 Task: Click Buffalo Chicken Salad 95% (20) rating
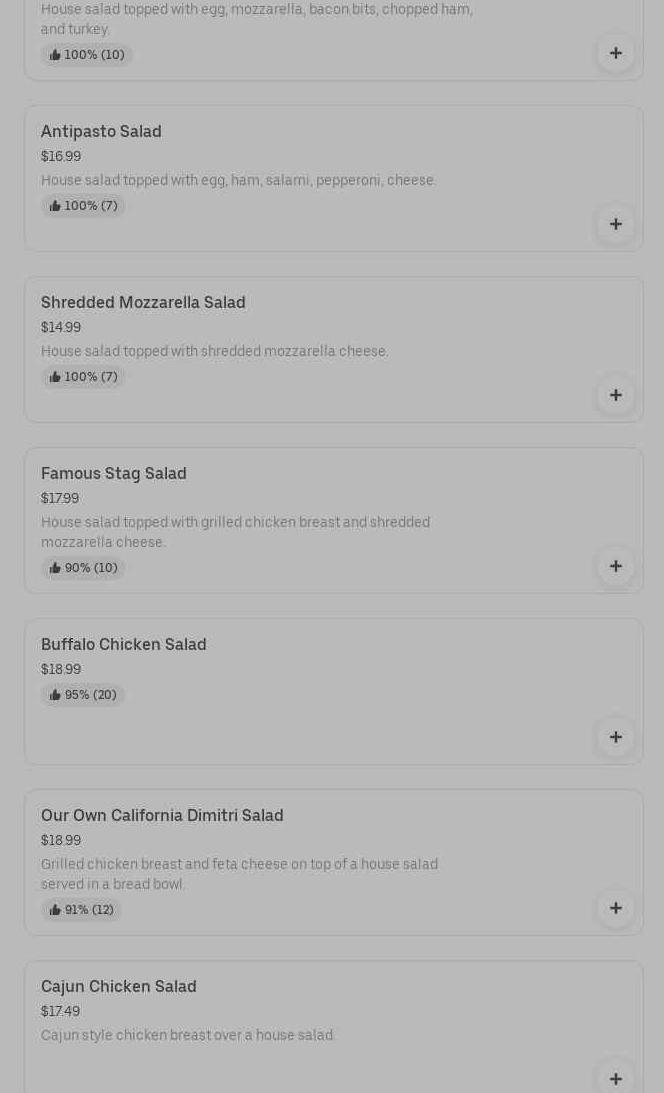pyautogui.click(x=84, y=695)
